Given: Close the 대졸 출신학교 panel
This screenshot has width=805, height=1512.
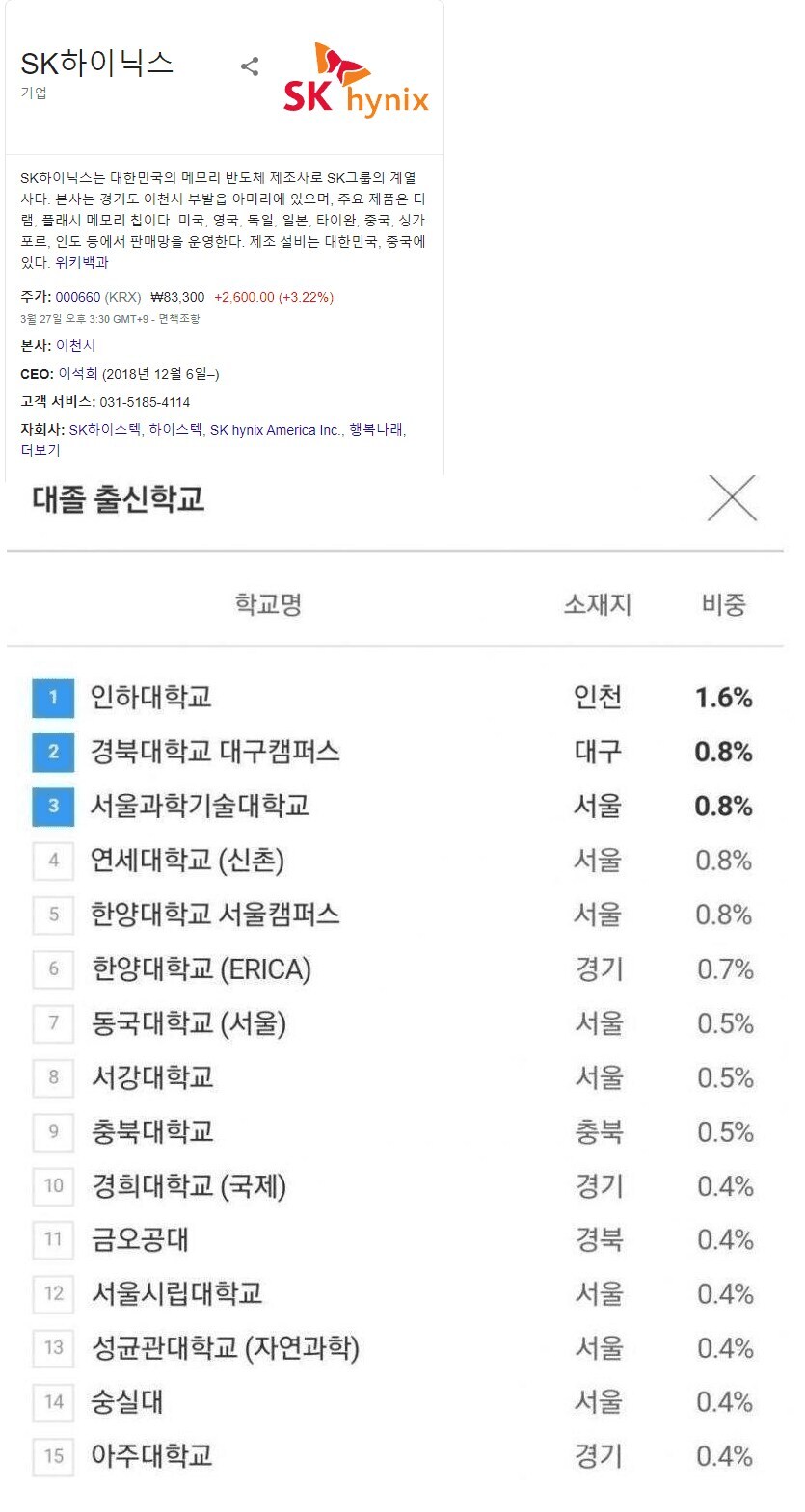Looking at the screenshot, I should [733, 499].
